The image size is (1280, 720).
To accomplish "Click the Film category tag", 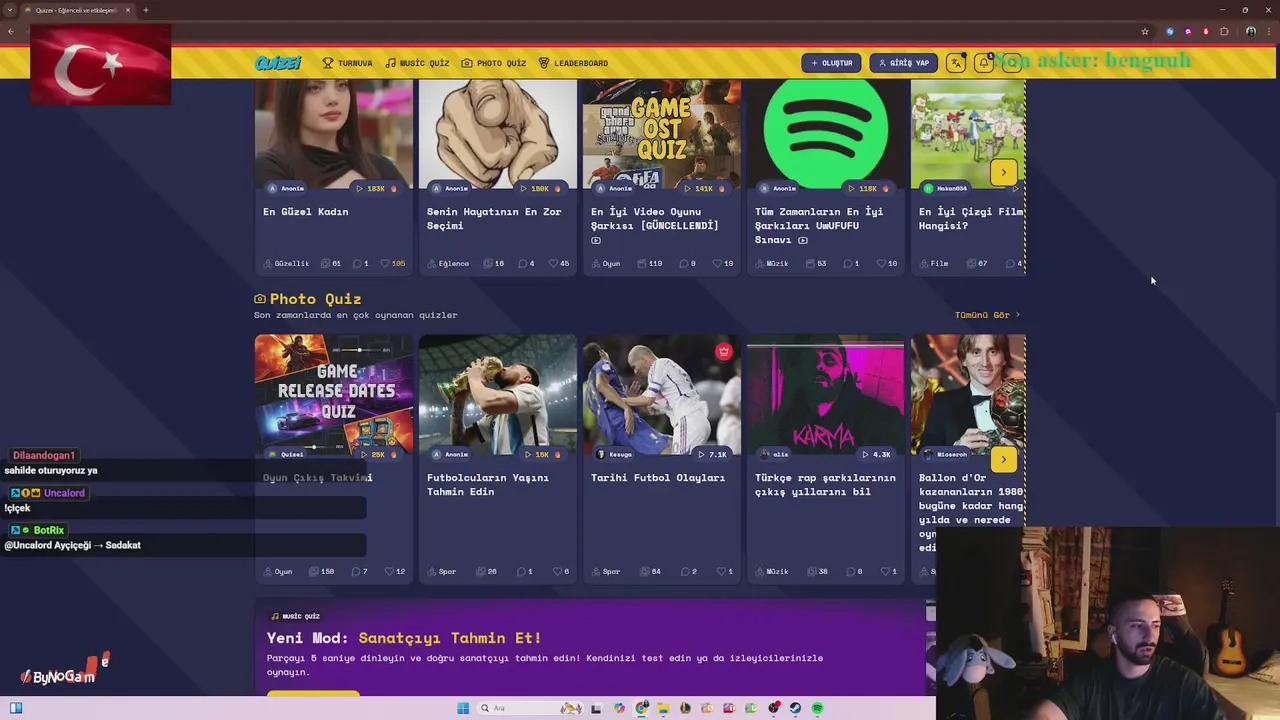I will [934, 264].
